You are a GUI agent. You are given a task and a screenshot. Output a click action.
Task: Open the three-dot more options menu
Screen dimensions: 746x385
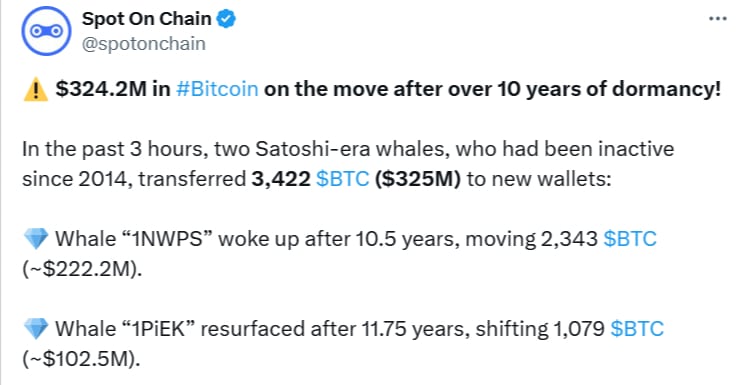717,19
